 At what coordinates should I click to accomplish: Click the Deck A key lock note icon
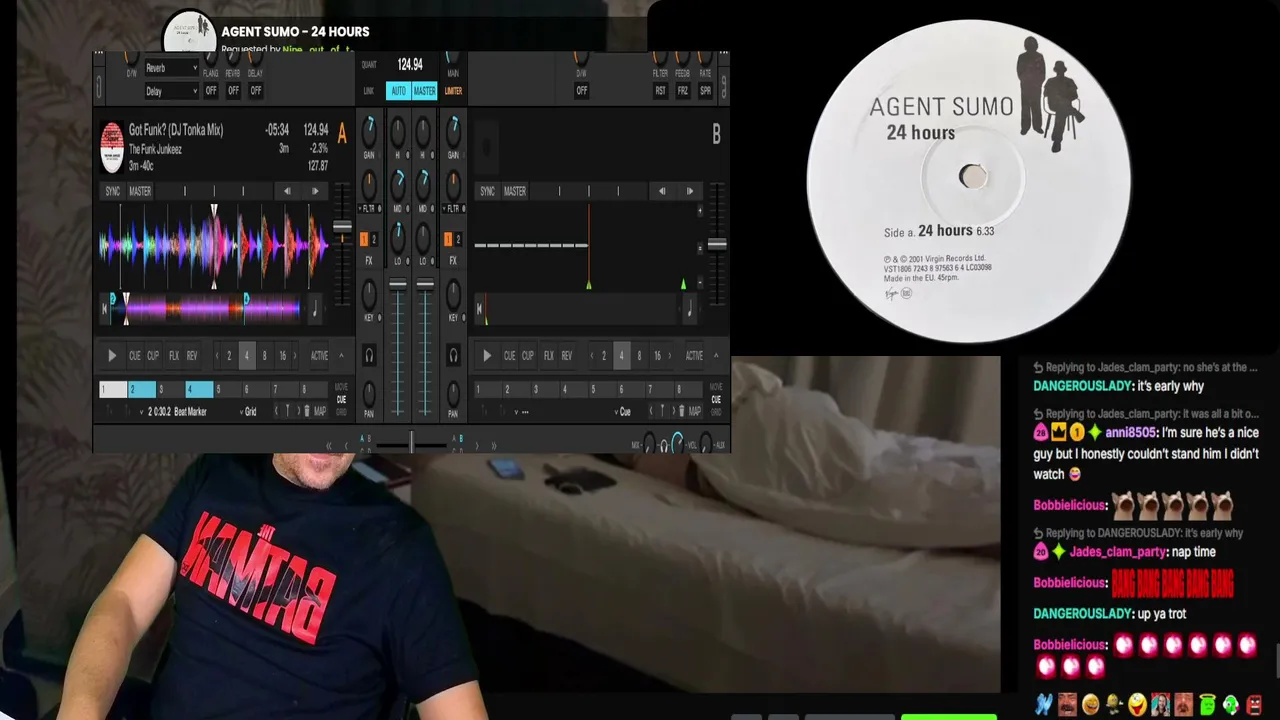314,310
